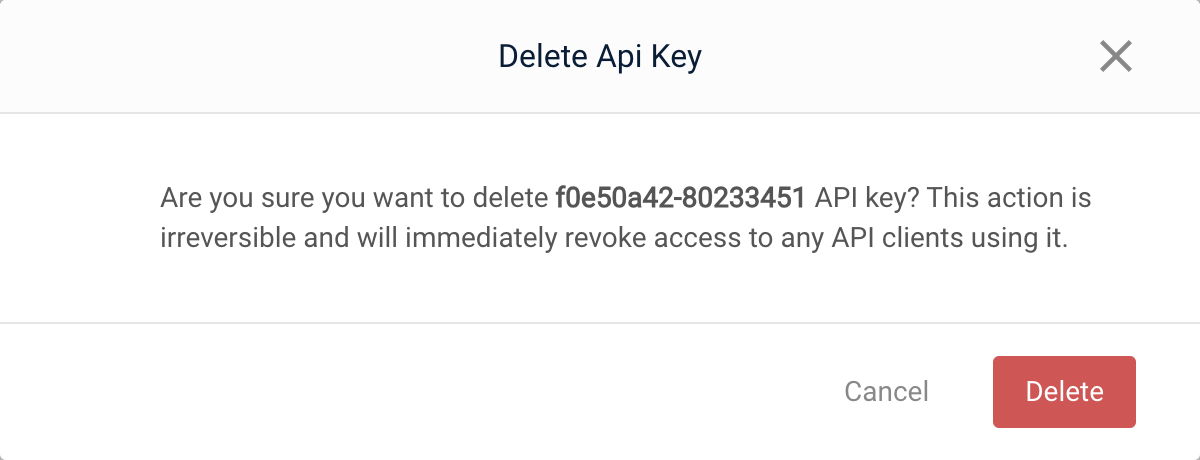
Task: Click blank body area below the message
Action: (x=600, y=292)
